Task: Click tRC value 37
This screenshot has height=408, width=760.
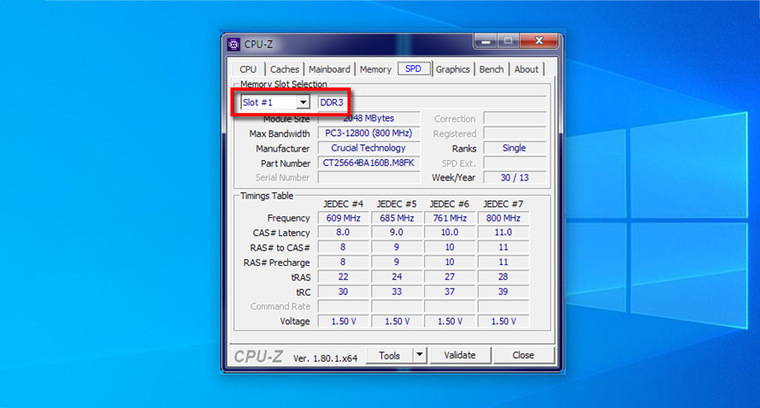Action: tap(450, 292)
